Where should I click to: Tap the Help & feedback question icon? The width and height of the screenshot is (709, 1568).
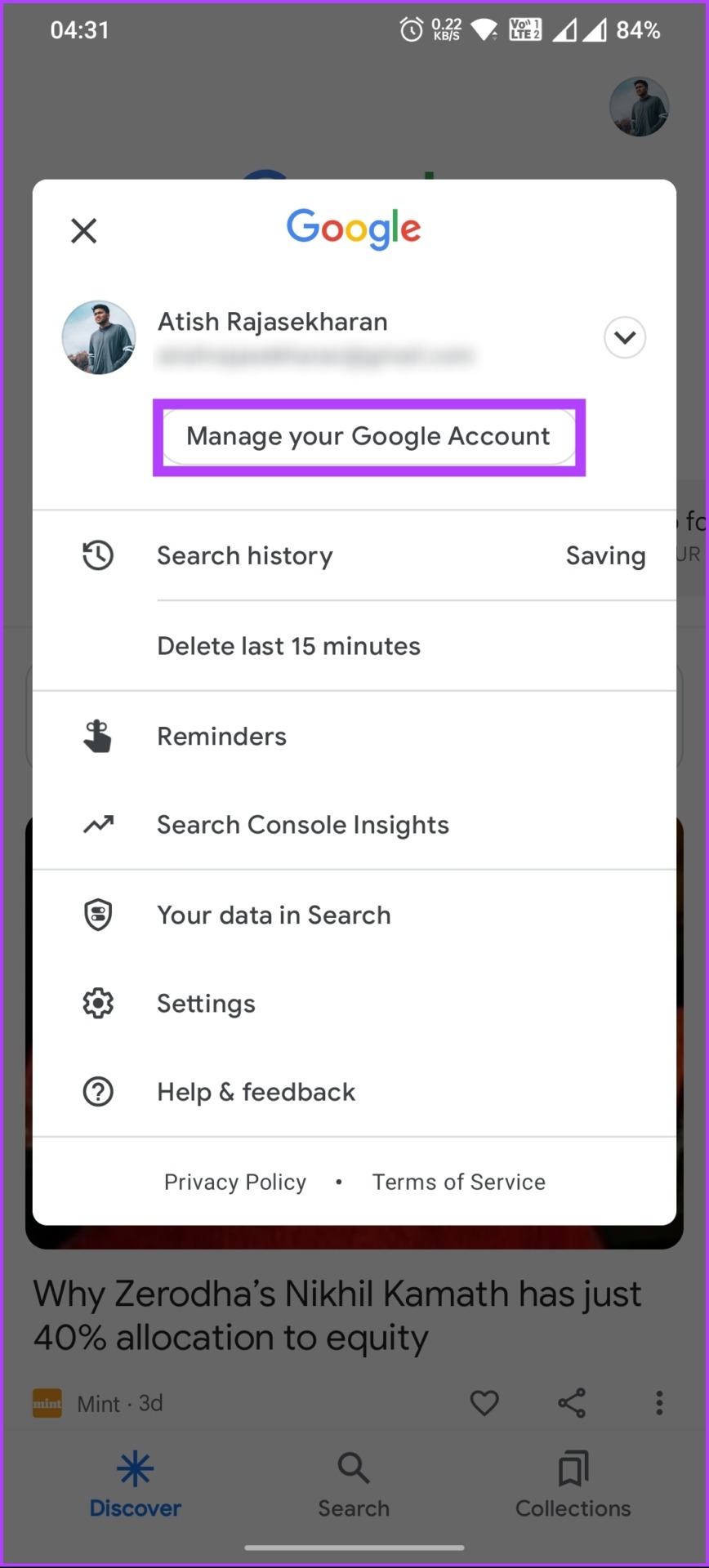[98, 1092]
